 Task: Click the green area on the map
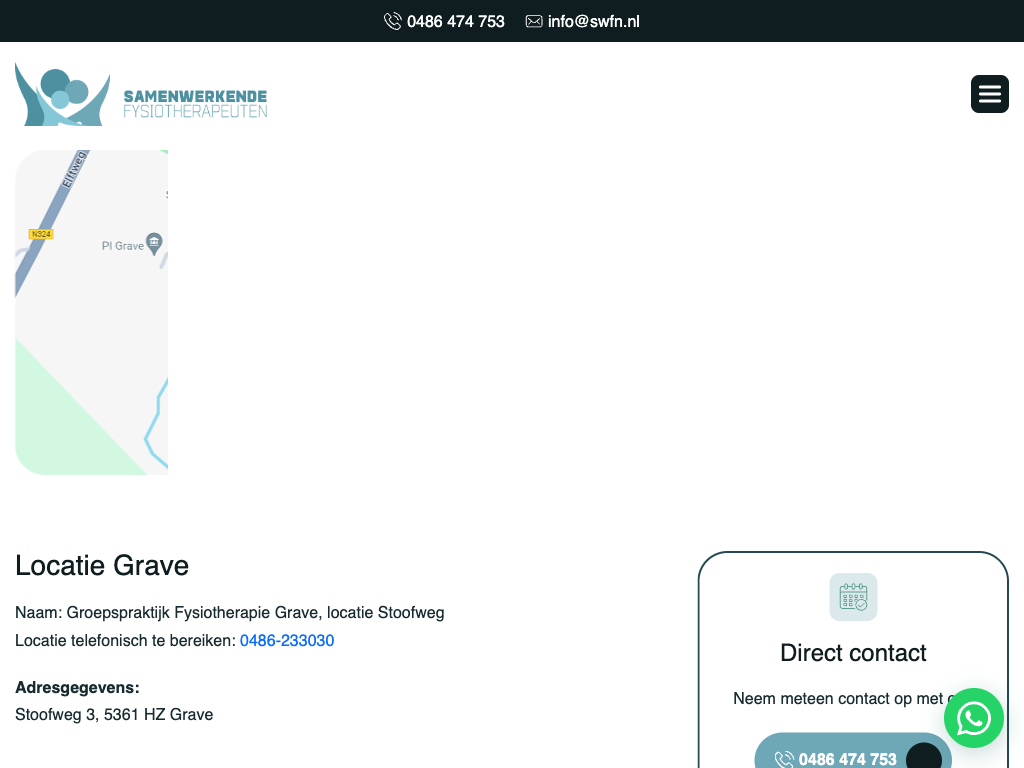(x=60, y=420)
